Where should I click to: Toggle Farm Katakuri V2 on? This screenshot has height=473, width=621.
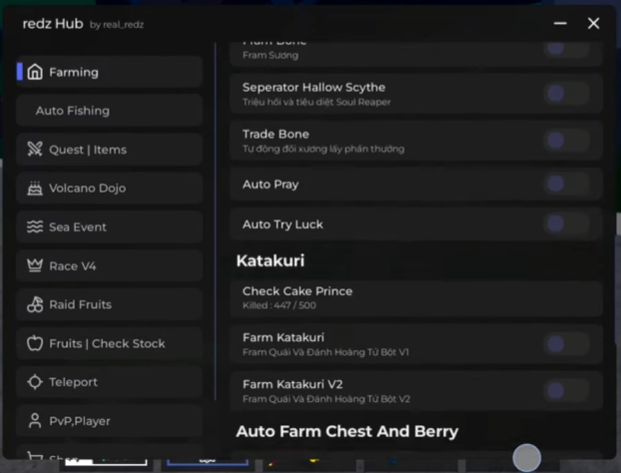pyautogui.click(x=566, y=391)
